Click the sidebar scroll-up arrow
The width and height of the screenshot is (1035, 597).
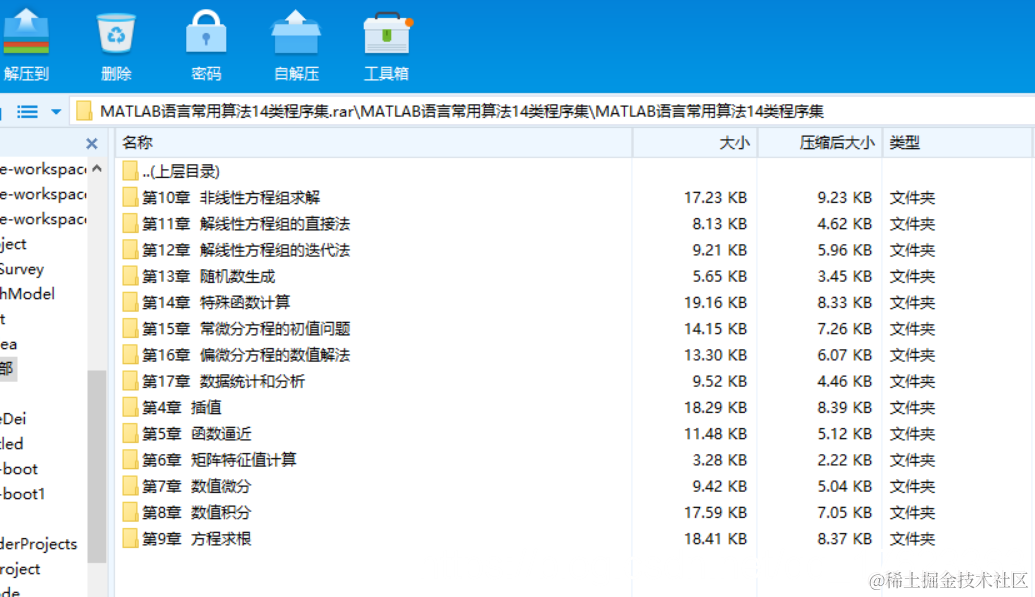pyautogui.click(x=97, y=168)
